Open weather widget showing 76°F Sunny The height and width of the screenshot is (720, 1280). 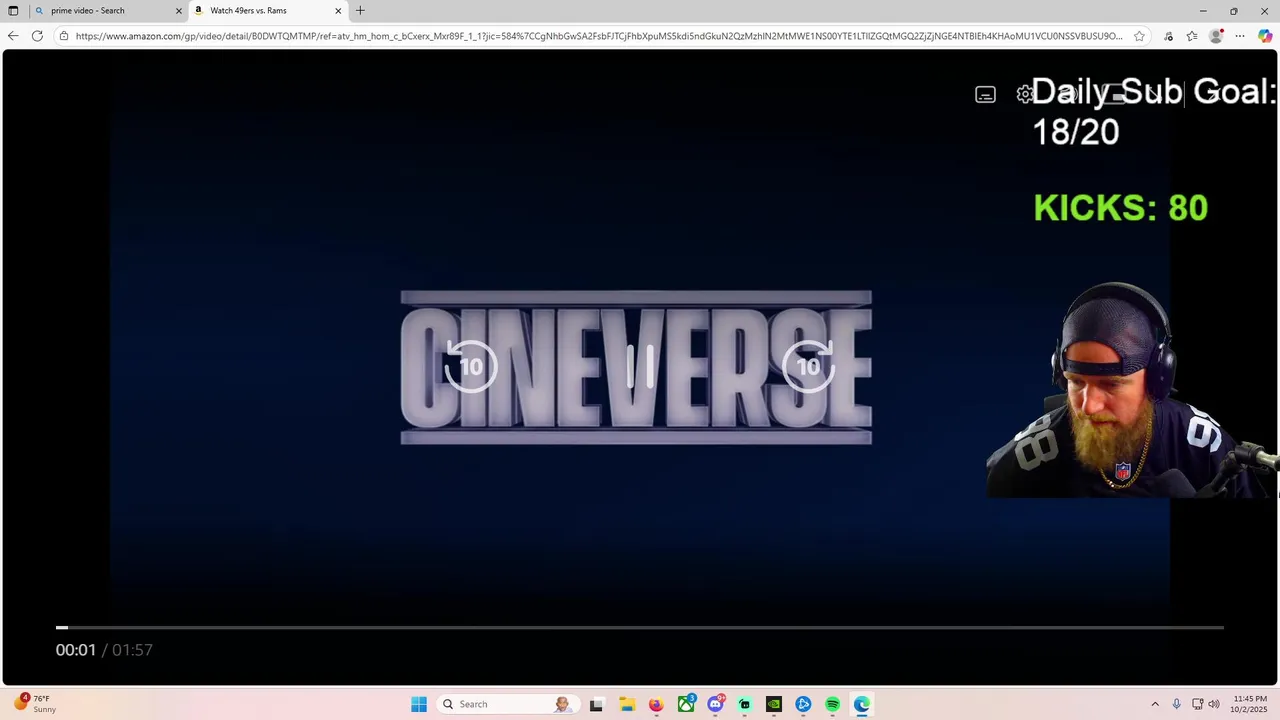point(35,704)
